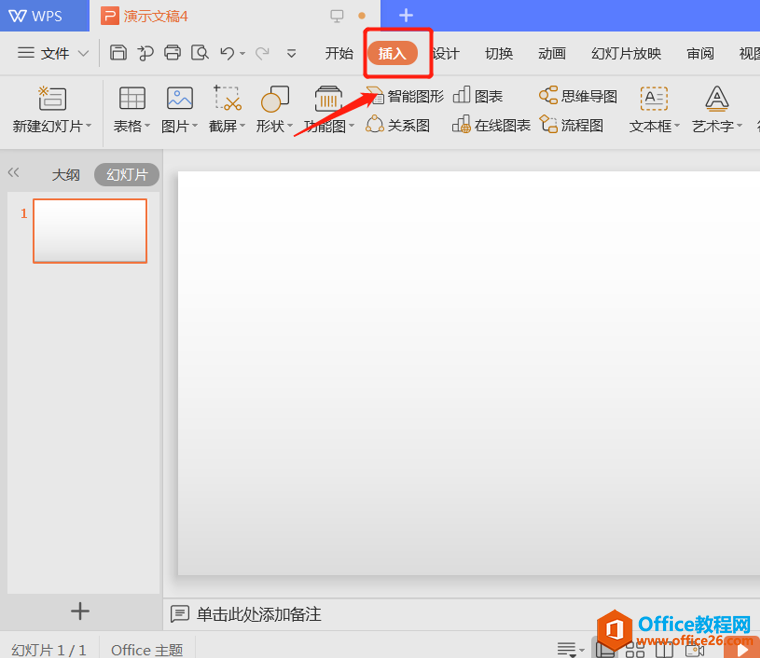The width and height of the screenshot is (760, 658).
Task: Add a slide with the plus button below thumbnails
Action: pyautogui.click(x=80, y=611)
